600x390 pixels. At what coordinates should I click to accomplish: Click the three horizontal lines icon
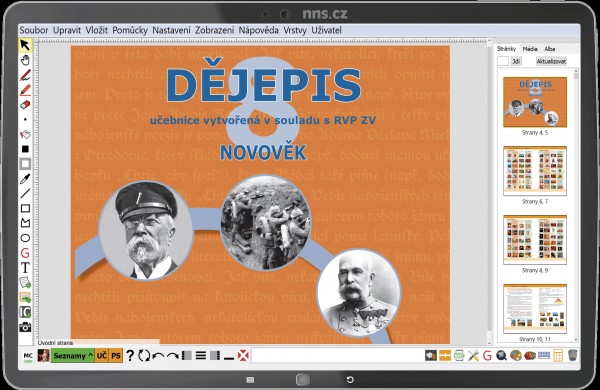[201, 356]
